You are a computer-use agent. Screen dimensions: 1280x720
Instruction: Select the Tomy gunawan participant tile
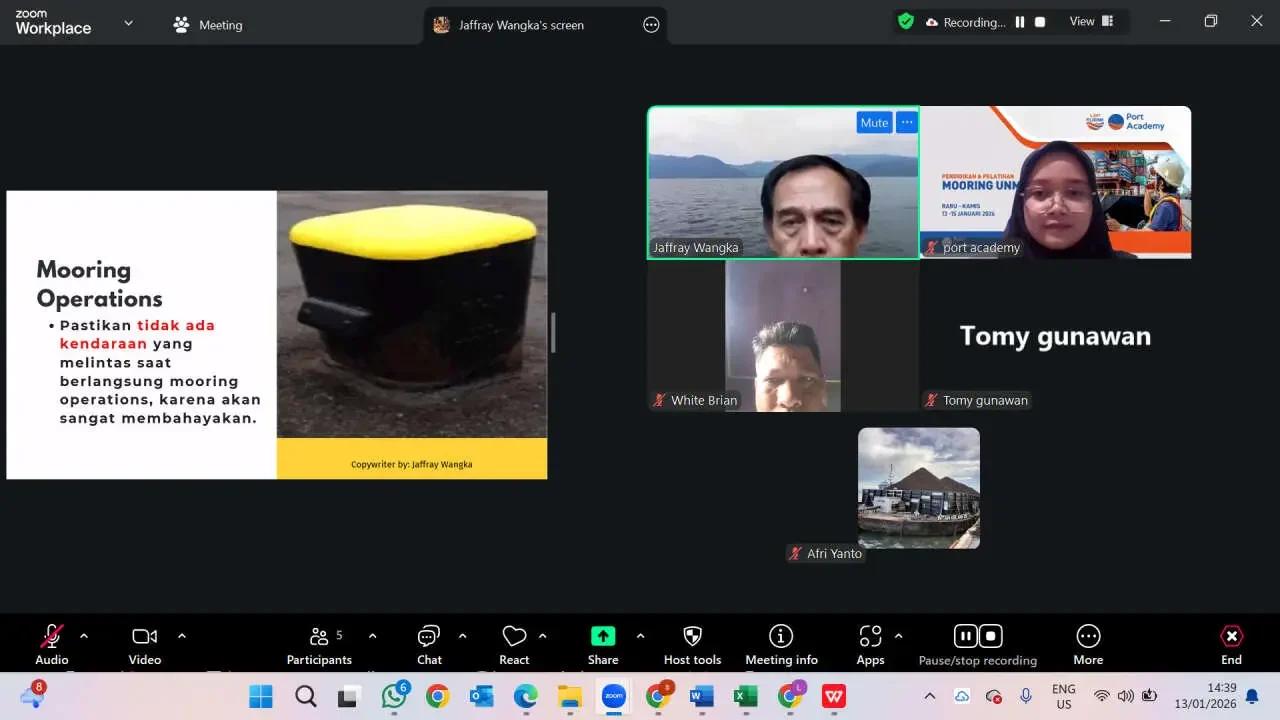(x=1055, y=336)
